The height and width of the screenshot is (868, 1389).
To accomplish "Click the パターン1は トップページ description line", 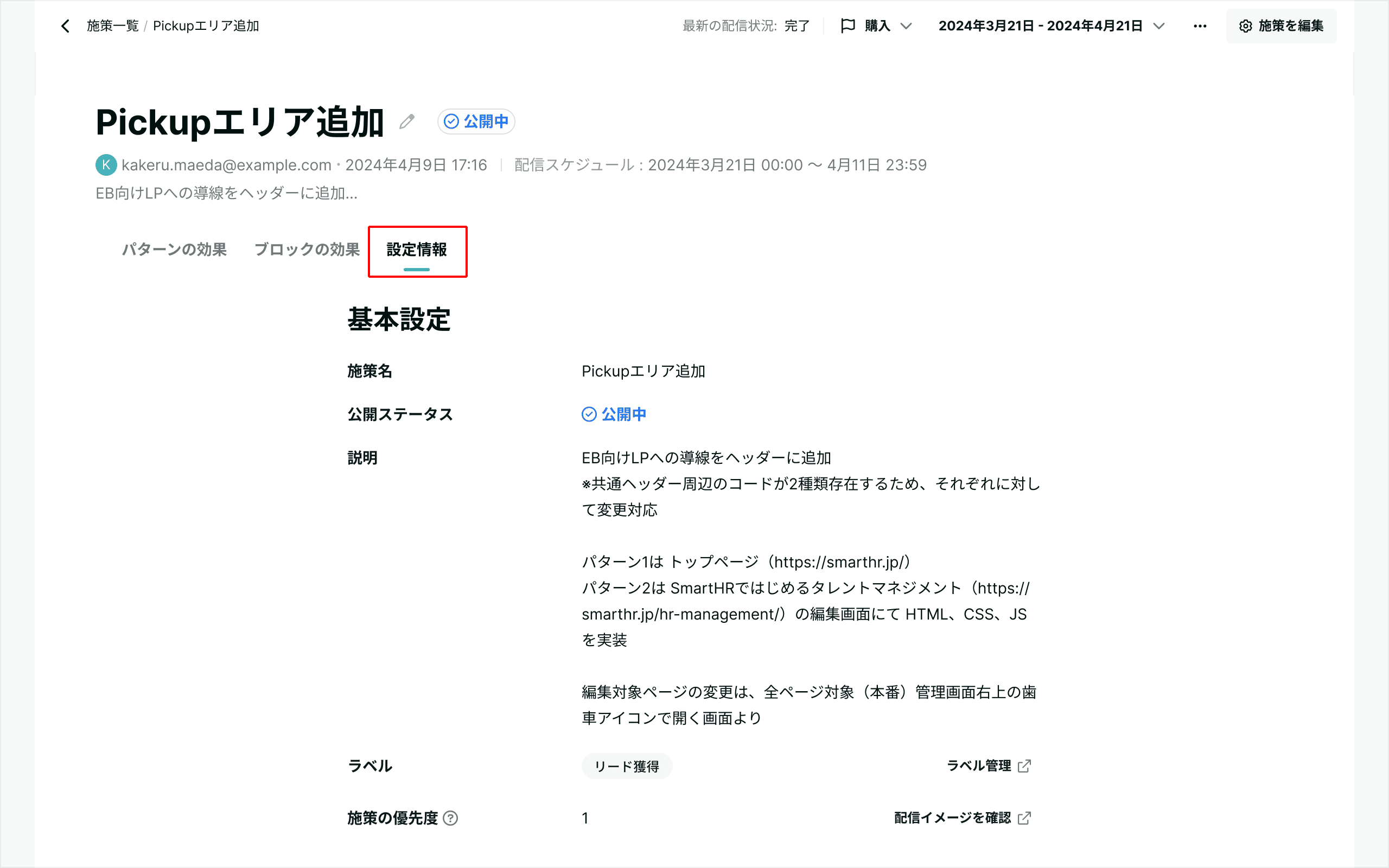I will (746, 561).
